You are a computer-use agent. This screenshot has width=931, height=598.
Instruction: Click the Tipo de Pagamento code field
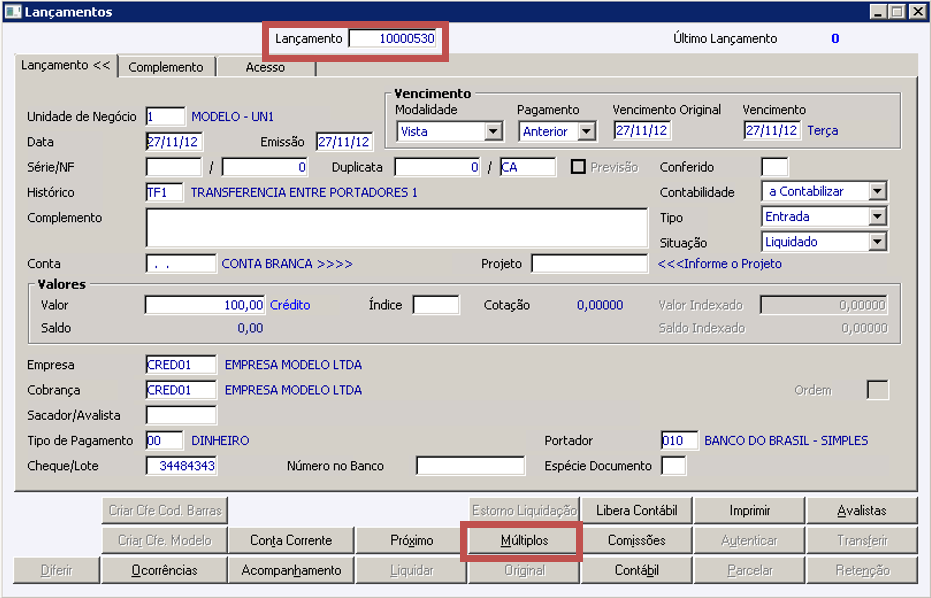click(x=164, y=441)
